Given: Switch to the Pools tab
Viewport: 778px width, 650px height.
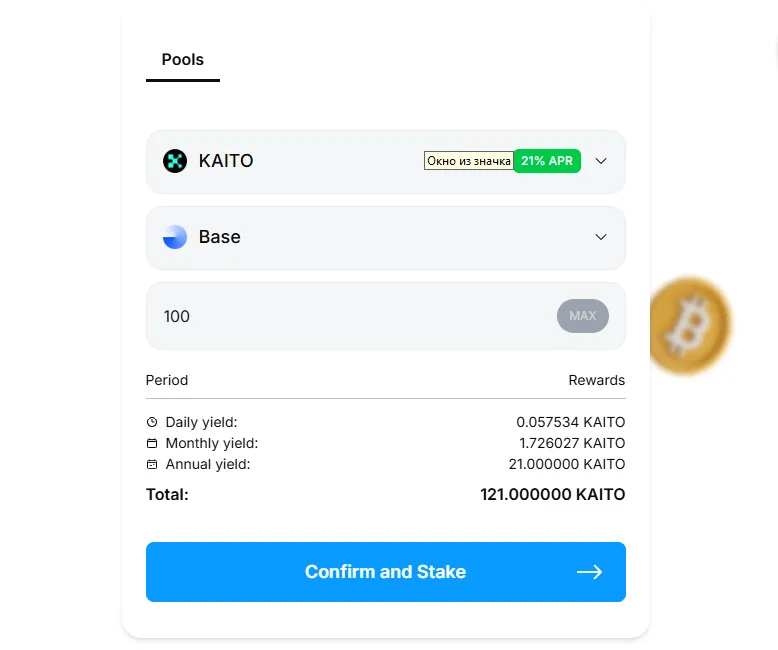Looking at the screenshot, I should point(183,60).
